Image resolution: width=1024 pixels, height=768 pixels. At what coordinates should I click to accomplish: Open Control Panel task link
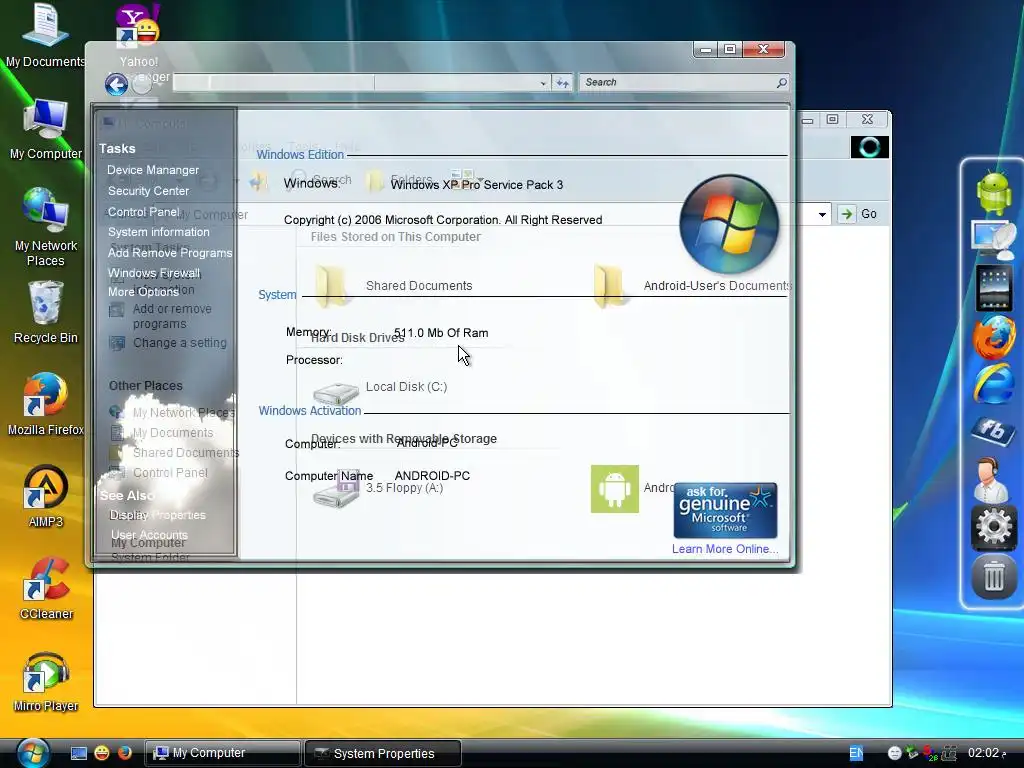click(144, 212)
